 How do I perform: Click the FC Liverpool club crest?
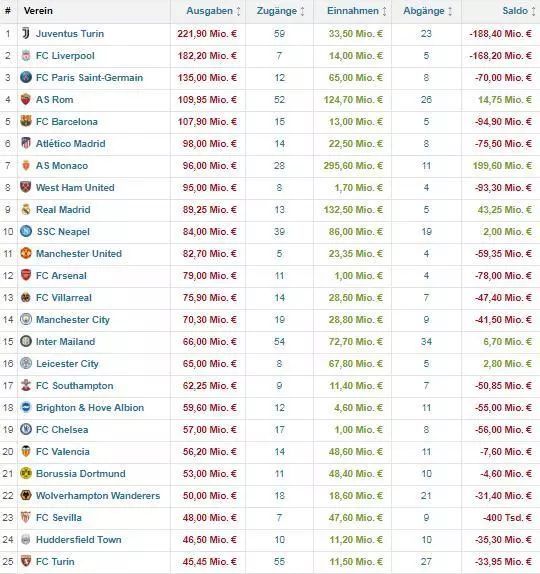click(26, 56)
